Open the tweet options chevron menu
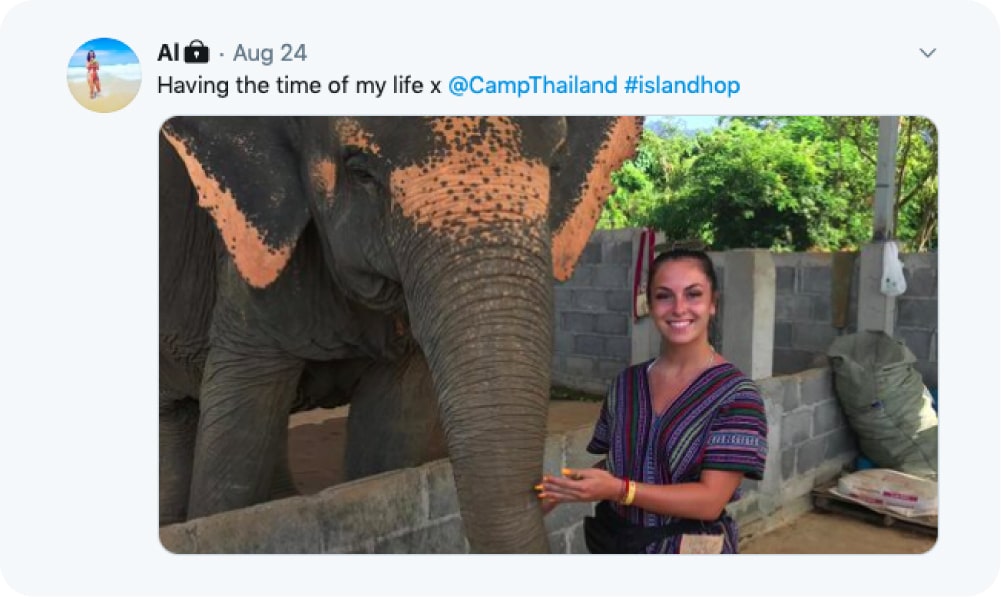 pos(927,53)
